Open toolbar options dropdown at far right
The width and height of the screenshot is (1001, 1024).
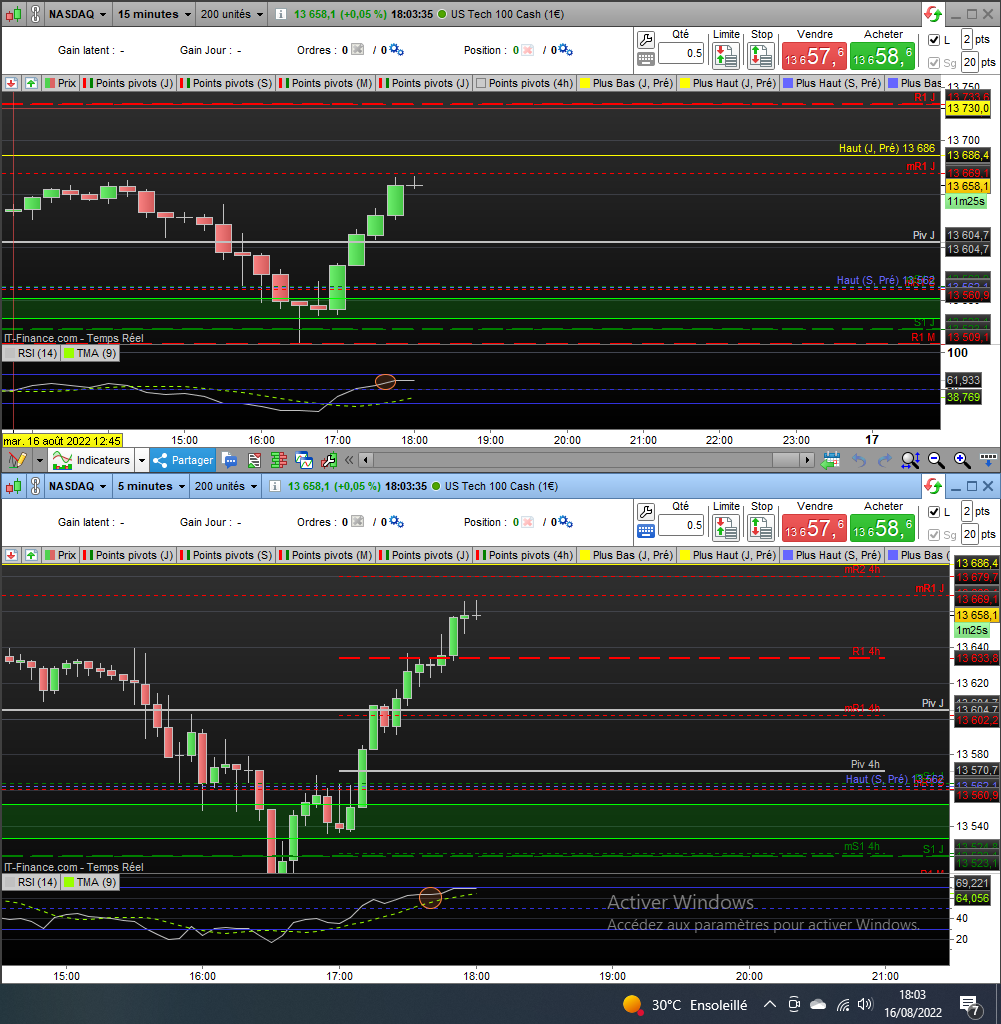coord(988,460)
